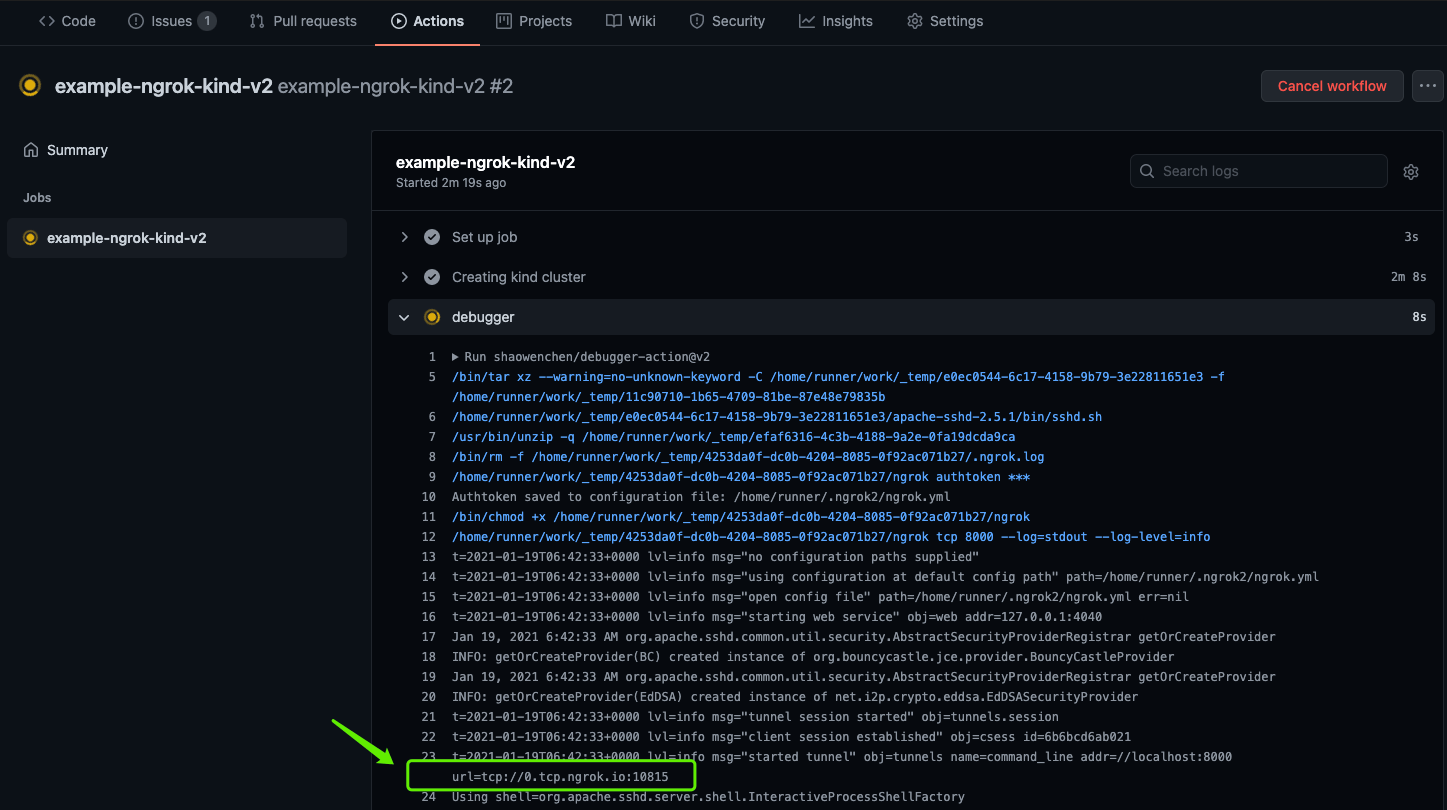Click the workflow running status icon beside title

click(30, 86)
